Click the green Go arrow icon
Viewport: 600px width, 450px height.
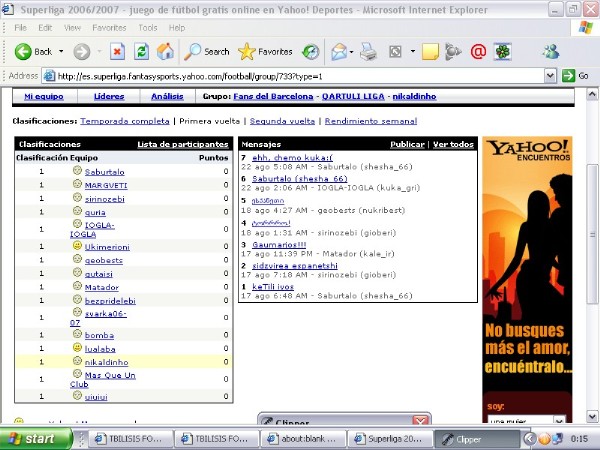click(x=568, y=75)
